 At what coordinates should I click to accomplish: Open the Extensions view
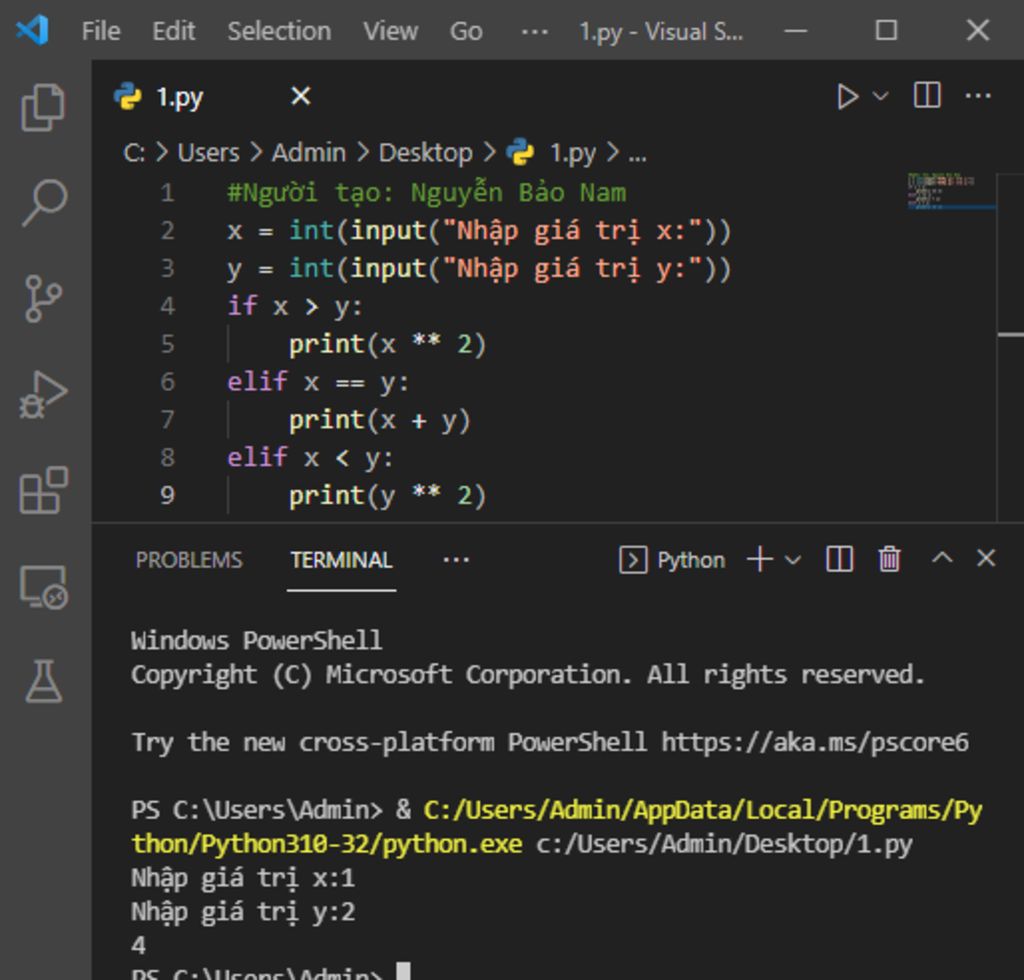43,490
